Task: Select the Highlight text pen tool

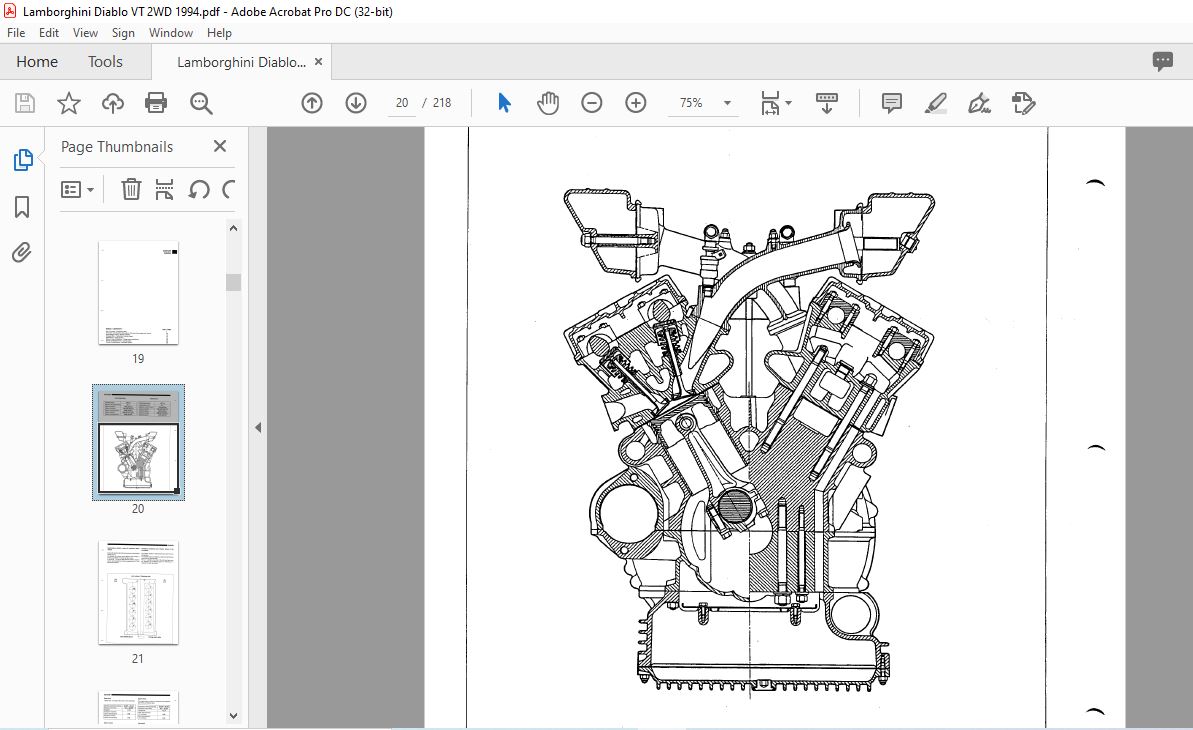Action: [x=936, y=103]
